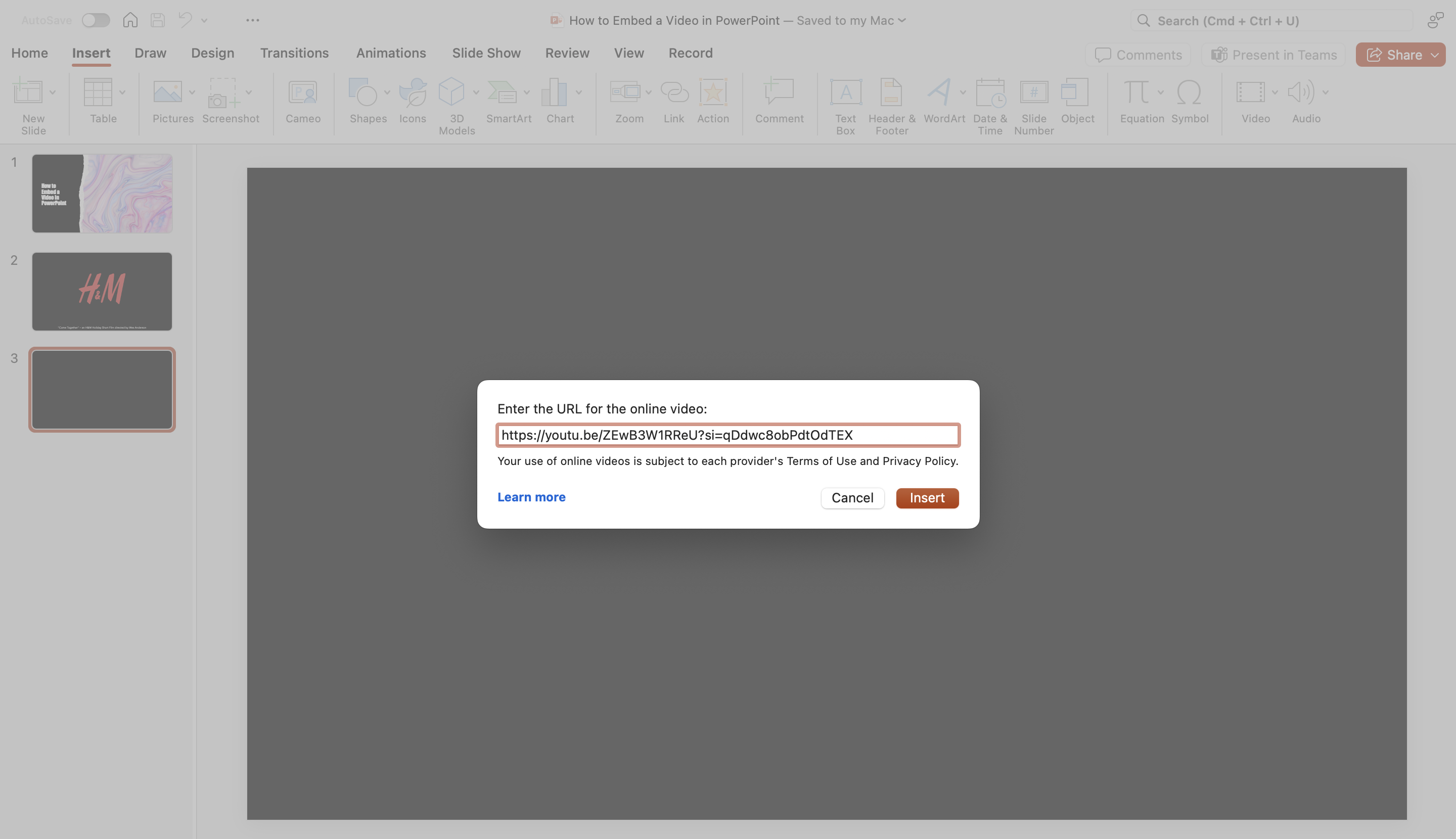
Task: Expand the Video dropdown arrow
Action: (x=1275, y=92)
